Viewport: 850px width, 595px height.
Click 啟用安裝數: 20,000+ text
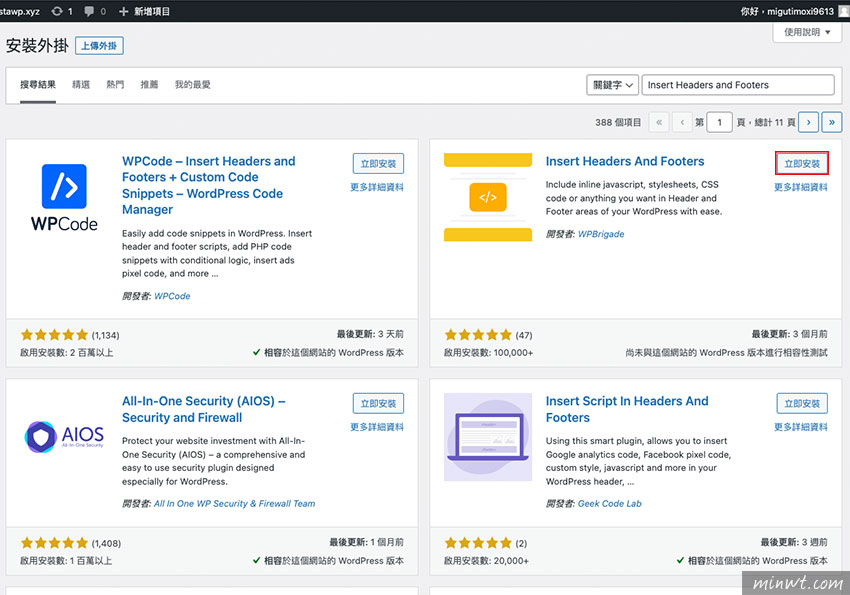[x=486, y=561]
